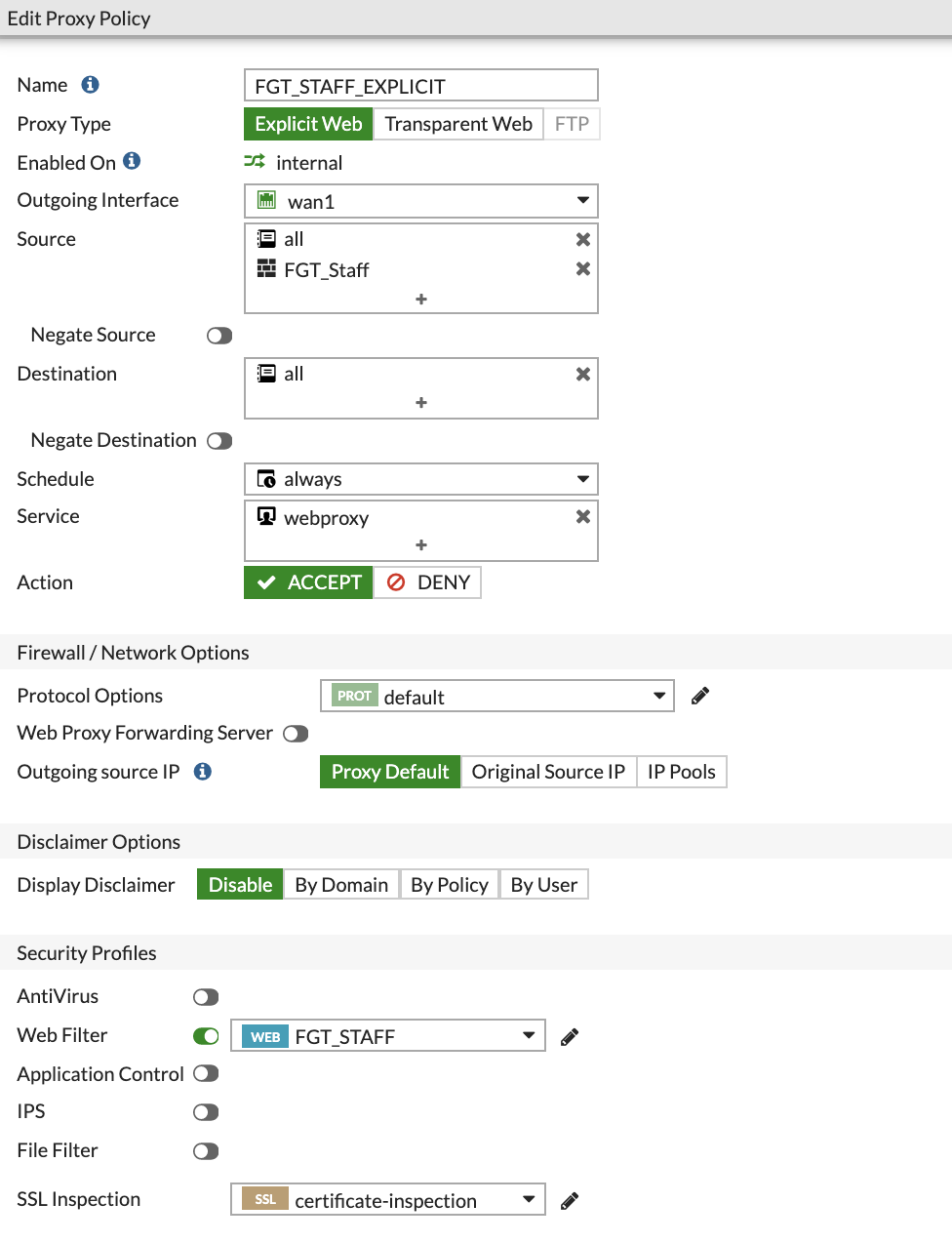The height and width of the screenshot is (1243, 952).
Task: Remove the webproxy service entry
Action: click(582, 517)
